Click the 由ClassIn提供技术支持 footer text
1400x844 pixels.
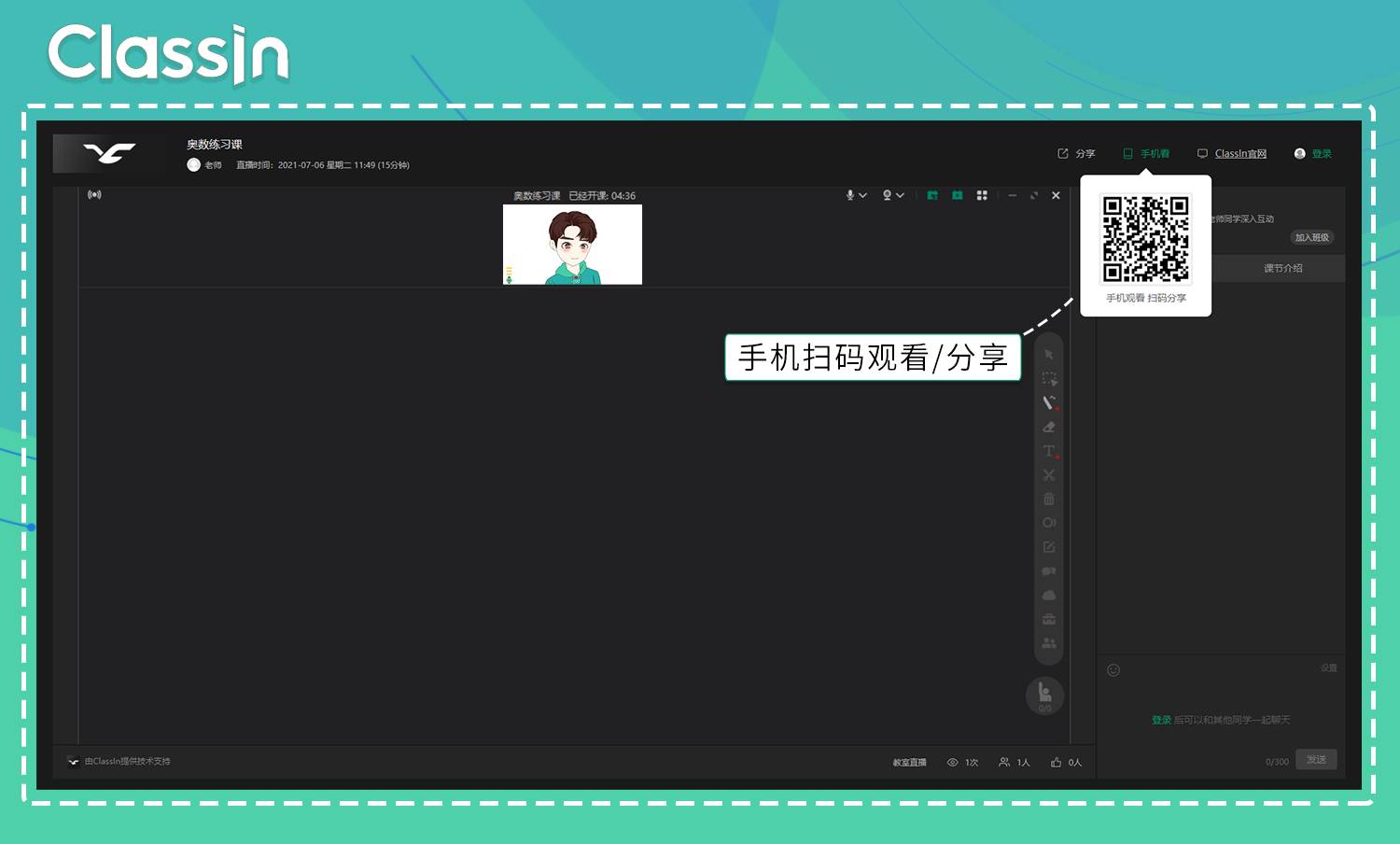click(x=128, y=761)
